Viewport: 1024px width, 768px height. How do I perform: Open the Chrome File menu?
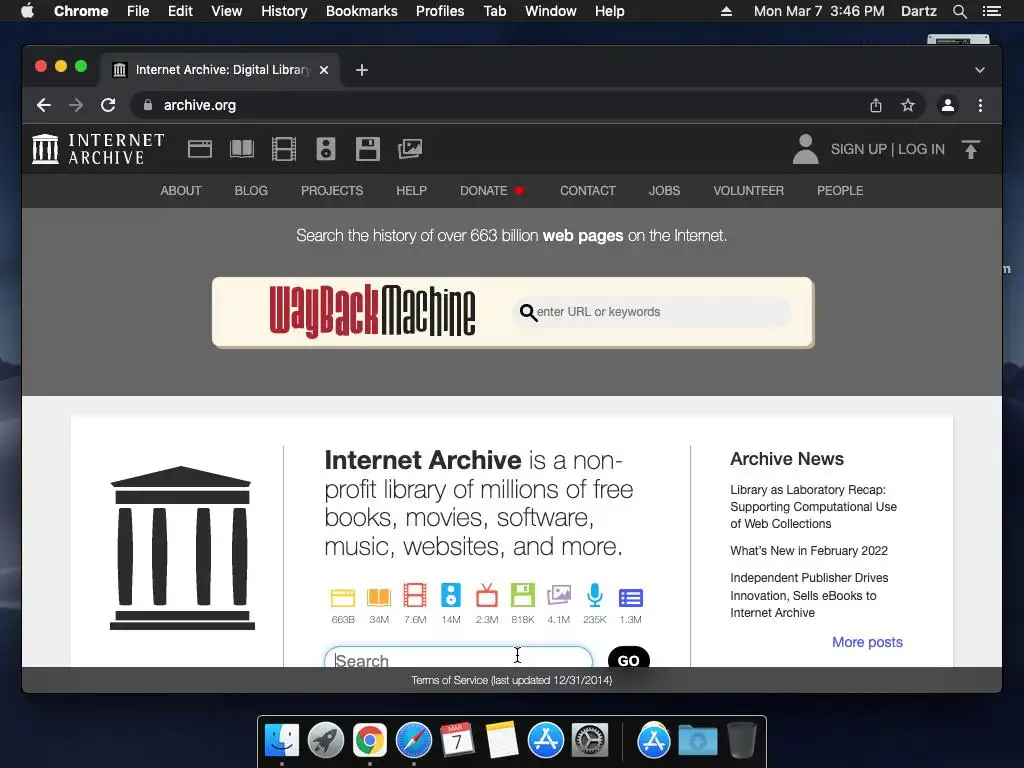138,11
